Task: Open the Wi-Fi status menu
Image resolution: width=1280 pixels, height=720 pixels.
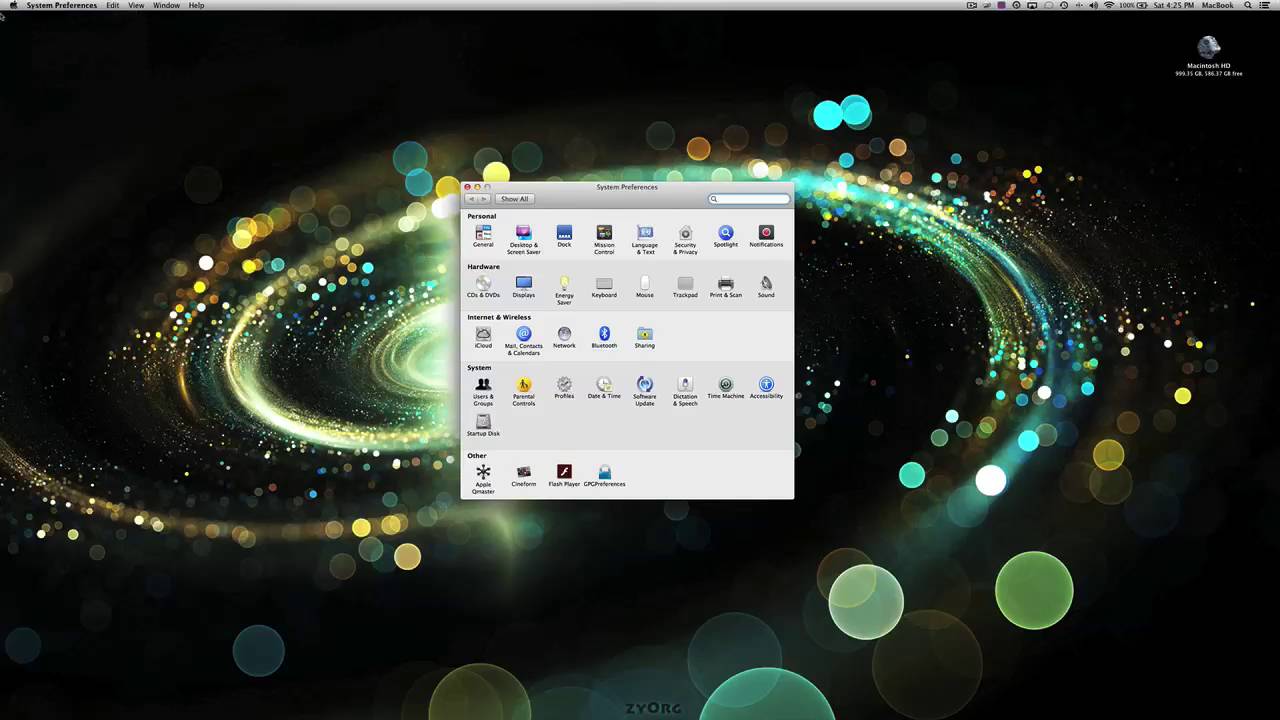Action: (x=1109, y=5)
